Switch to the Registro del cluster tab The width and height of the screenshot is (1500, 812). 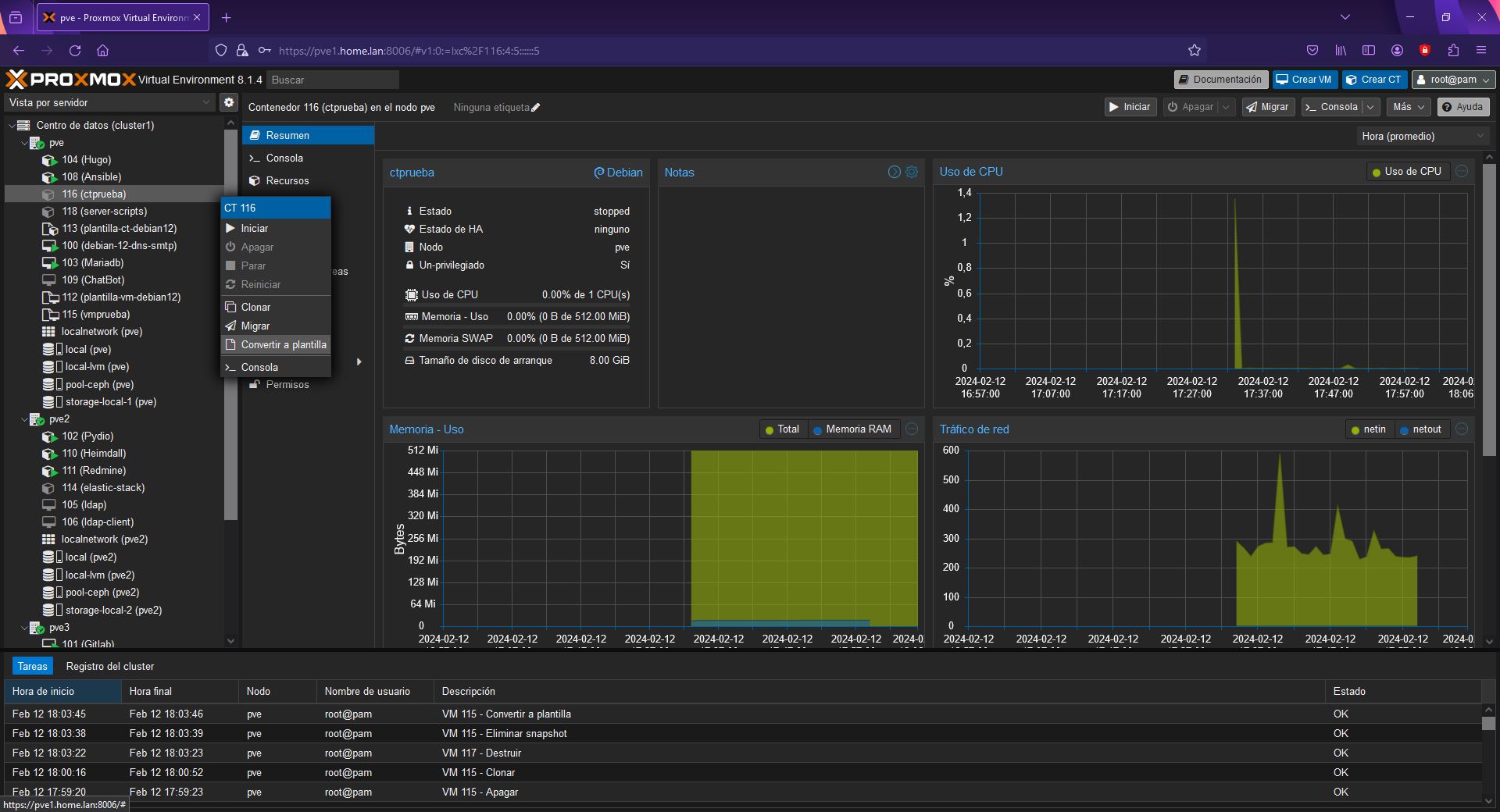[110, 666]
